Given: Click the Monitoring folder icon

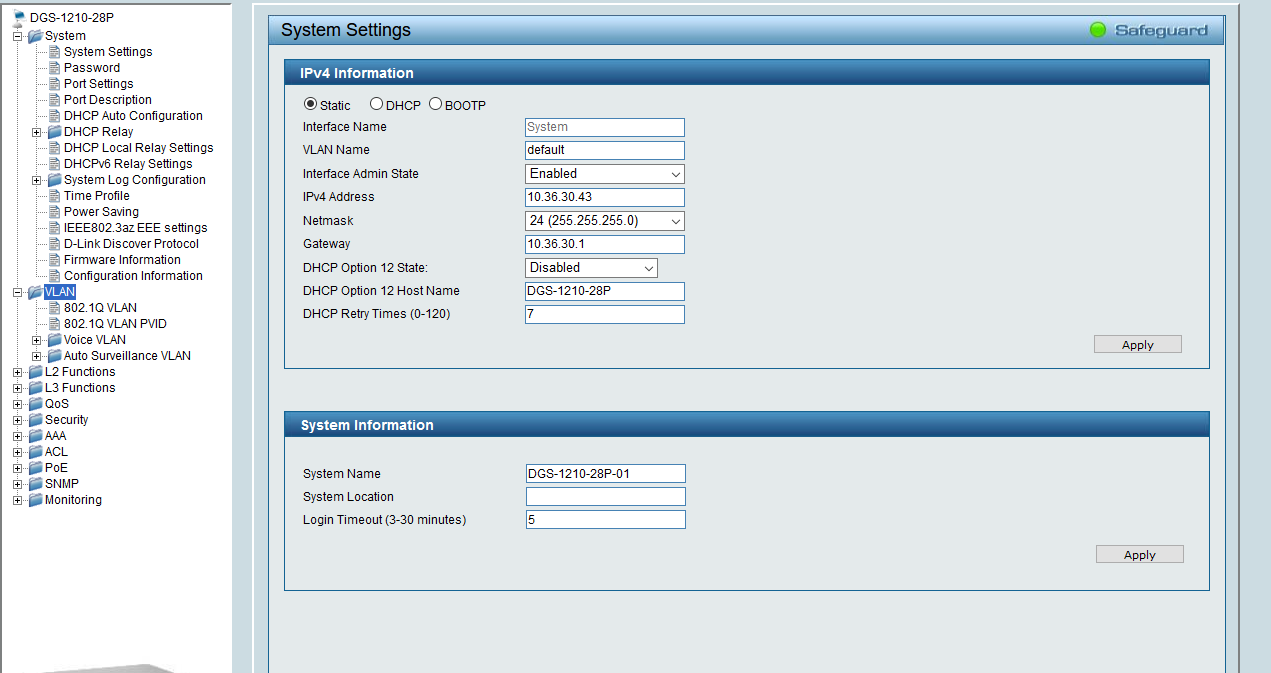Looking at the screenshot, I should pyautogui.click(x=35, y=500).
